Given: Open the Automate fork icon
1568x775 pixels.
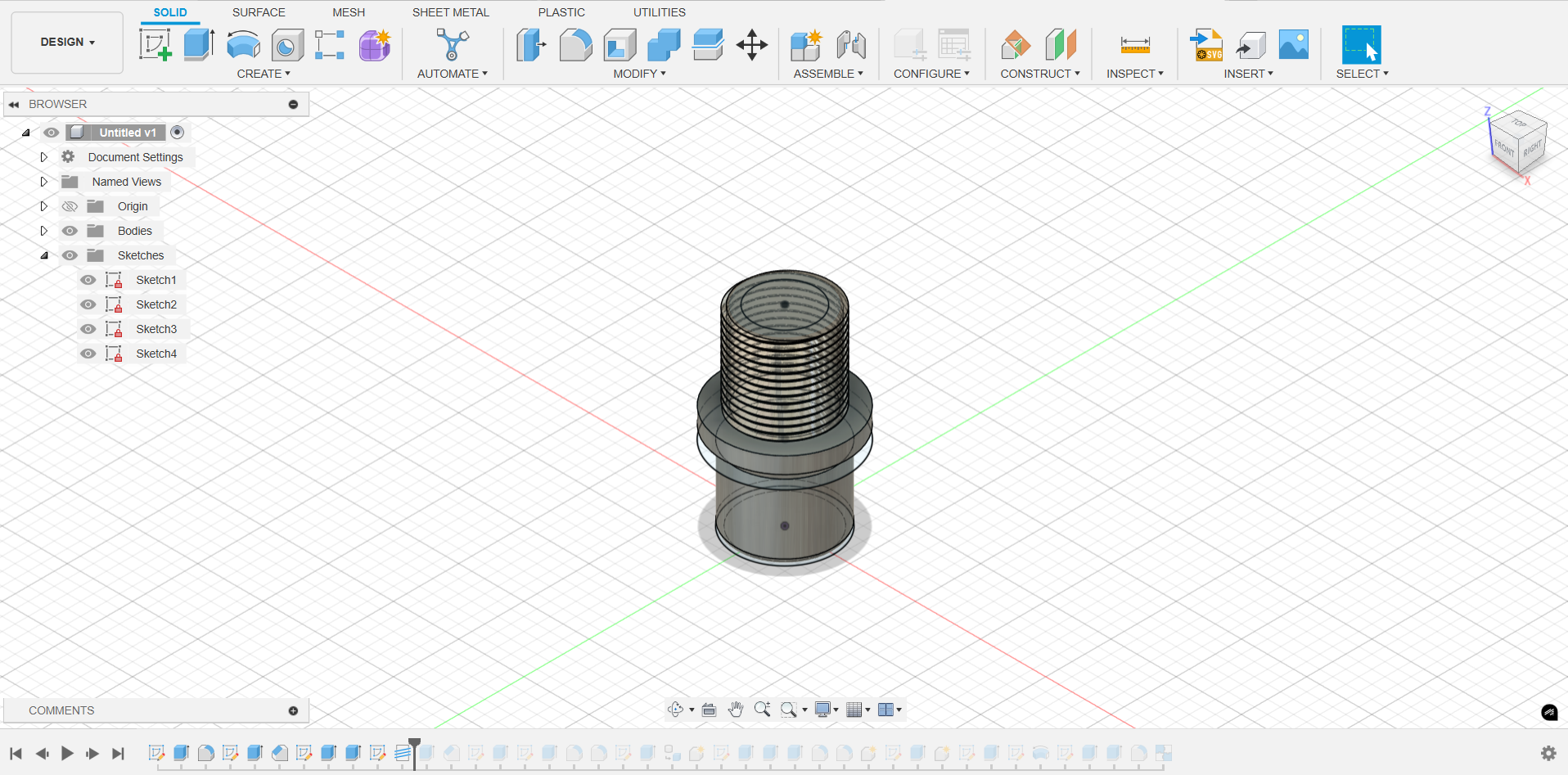Looking at the screenshot, I should click(452, 44).
